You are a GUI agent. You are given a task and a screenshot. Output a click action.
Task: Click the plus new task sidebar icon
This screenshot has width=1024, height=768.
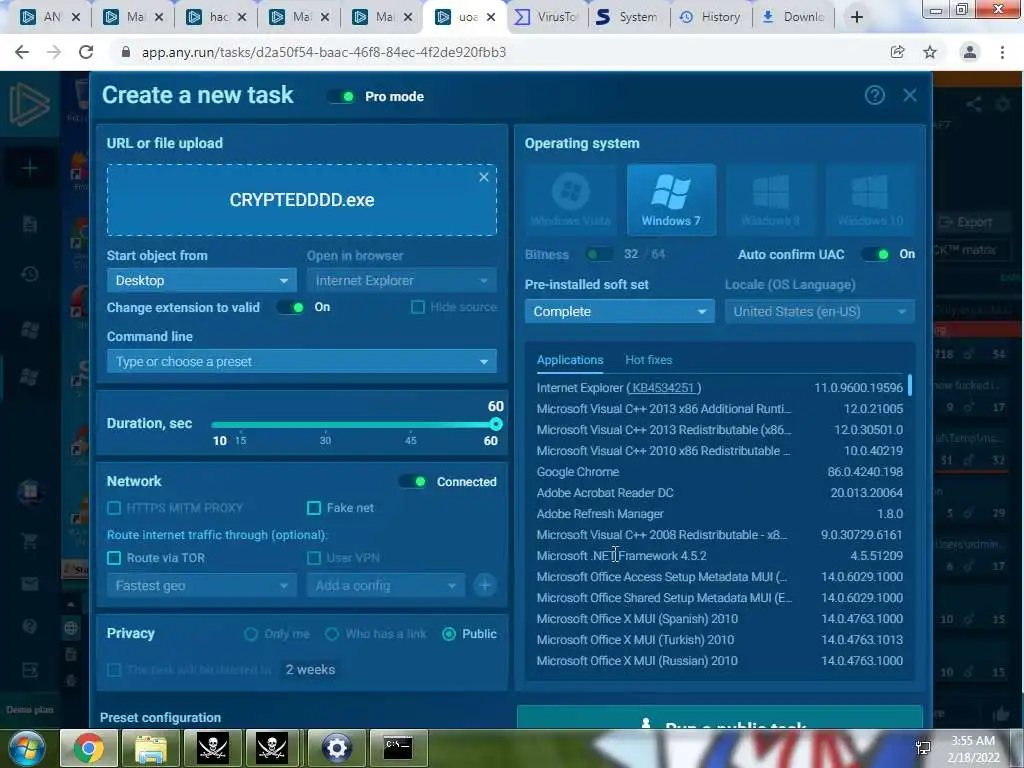pyautogui.click(x=29, y=168)
